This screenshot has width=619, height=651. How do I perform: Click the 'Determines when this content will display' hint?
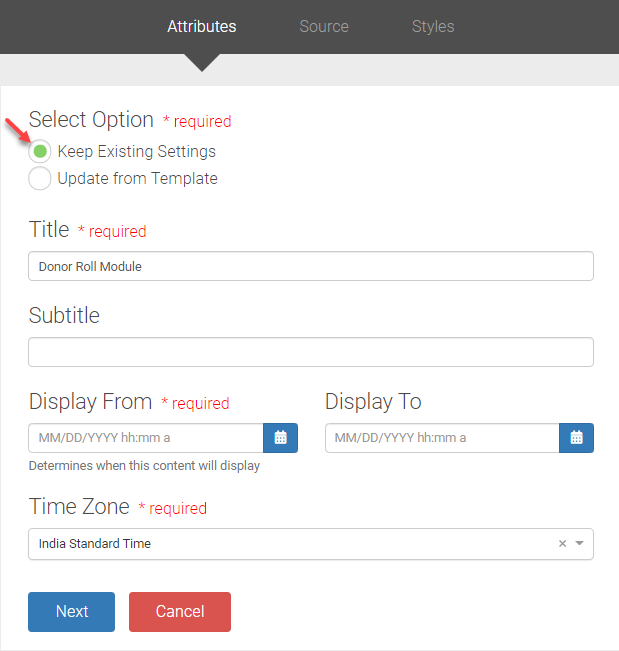(144, 466)
